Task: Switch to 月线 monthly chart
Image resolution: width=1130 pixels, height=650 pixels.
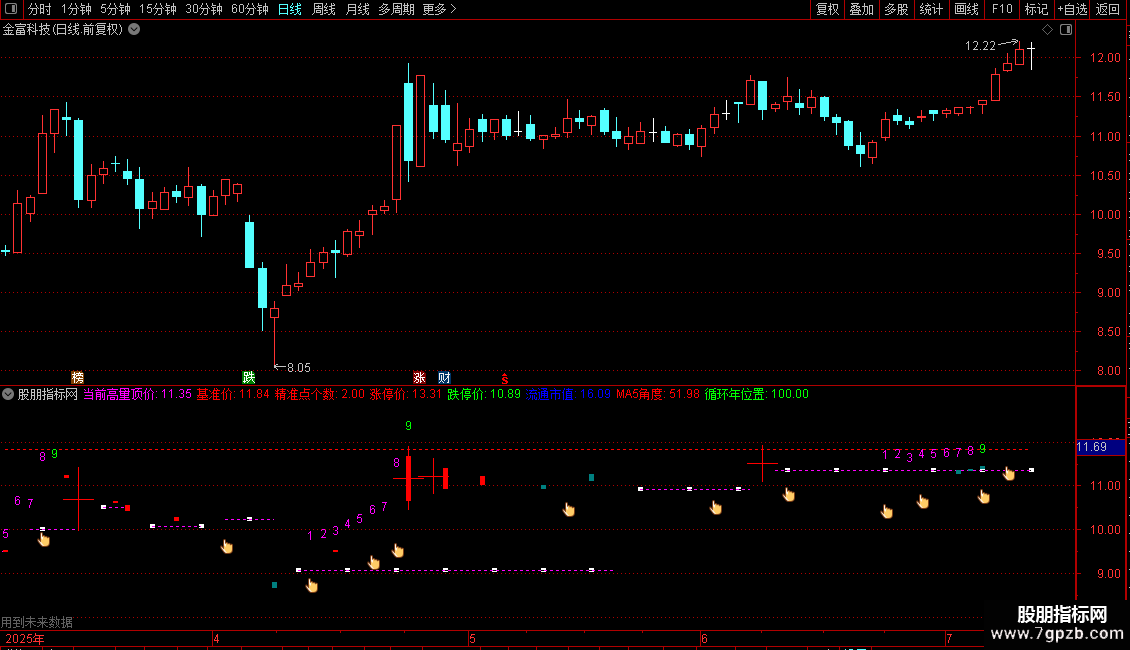Action: tap(357, 9)
